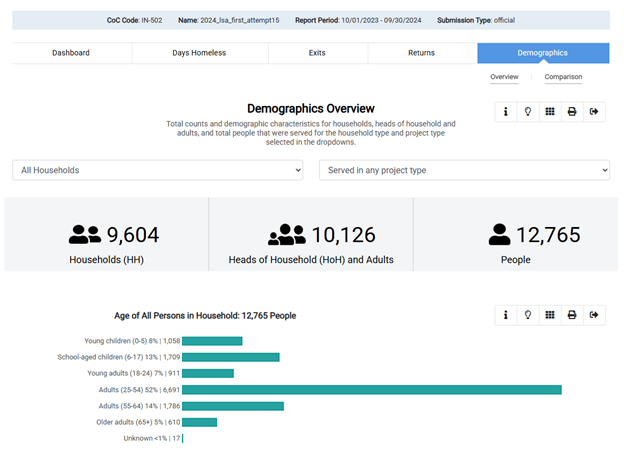This screenshot has width=624, height=460.
Task: Open table grid view for Demographics Overview
Action: 550,112
